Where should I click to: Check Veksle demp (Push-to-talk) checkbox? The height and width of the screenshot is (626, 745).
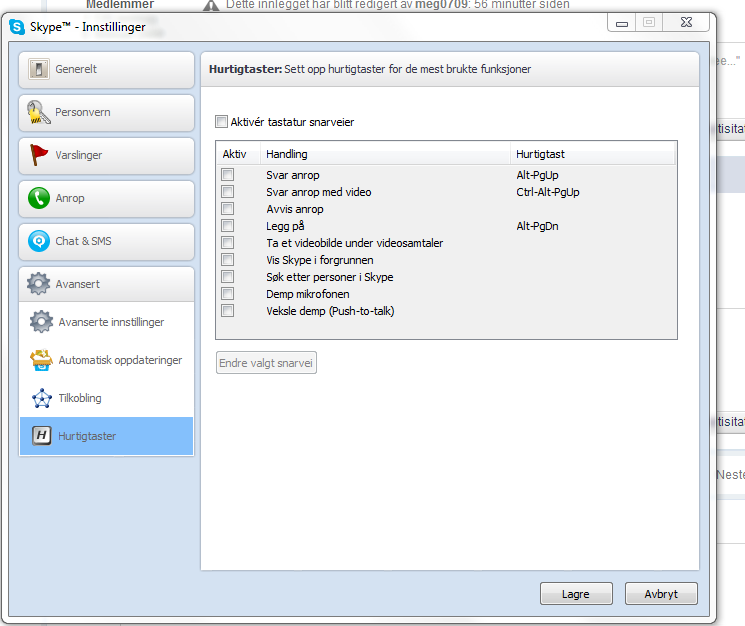[x=228, y=311]
